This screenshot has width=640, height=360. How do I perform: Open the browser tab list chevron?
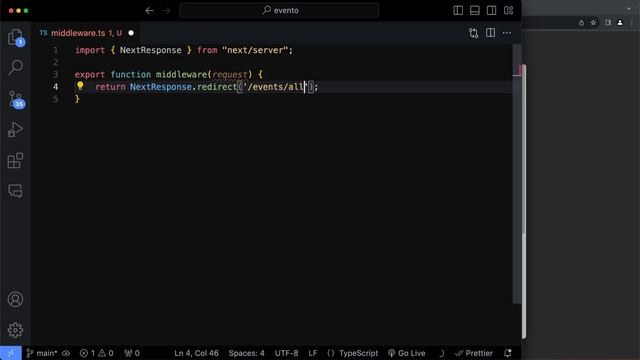click(x=629, y=8)
